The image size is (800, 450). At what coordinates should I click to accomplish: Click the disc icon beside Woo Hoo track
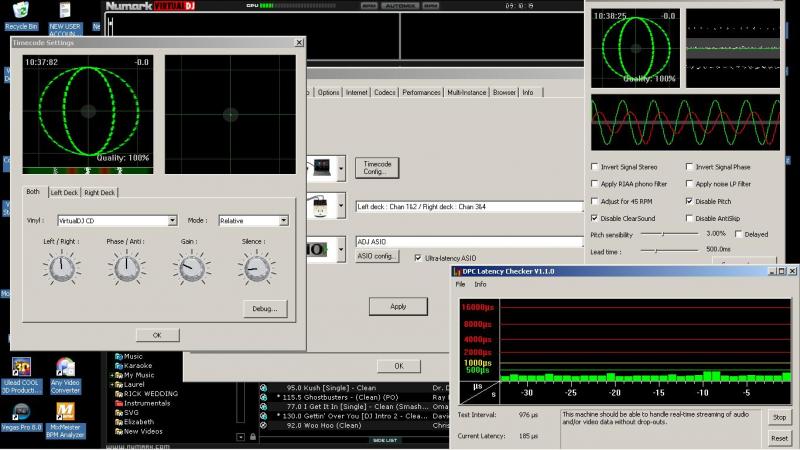pos(263,425)
